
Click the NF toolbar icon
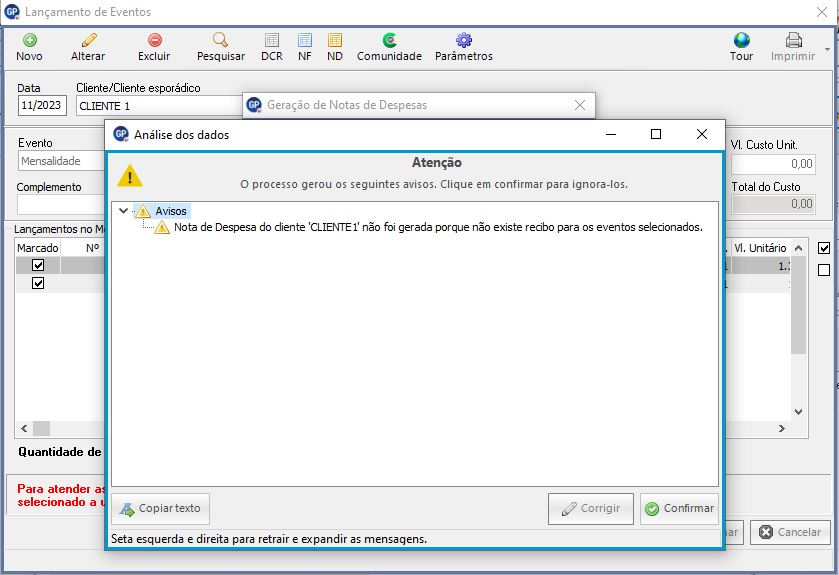[x=304, y=41]
